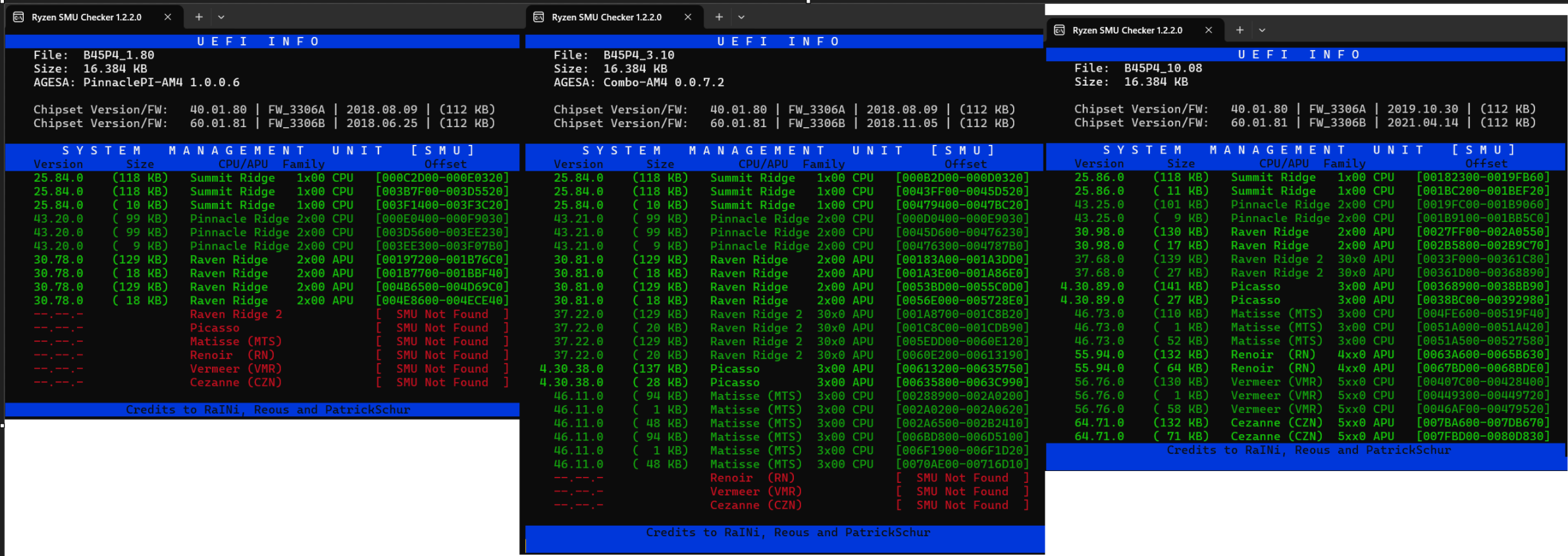This screenshot has height=556, width=1568.
Task: Click offset [00197200-001B76C0]
Action: click(442, 260)
